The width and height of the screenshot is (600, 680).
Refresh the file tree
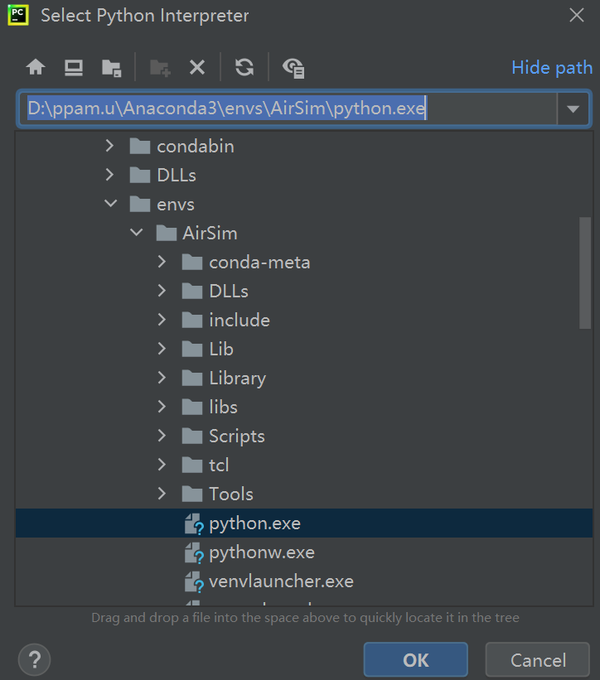click(244, 67)
